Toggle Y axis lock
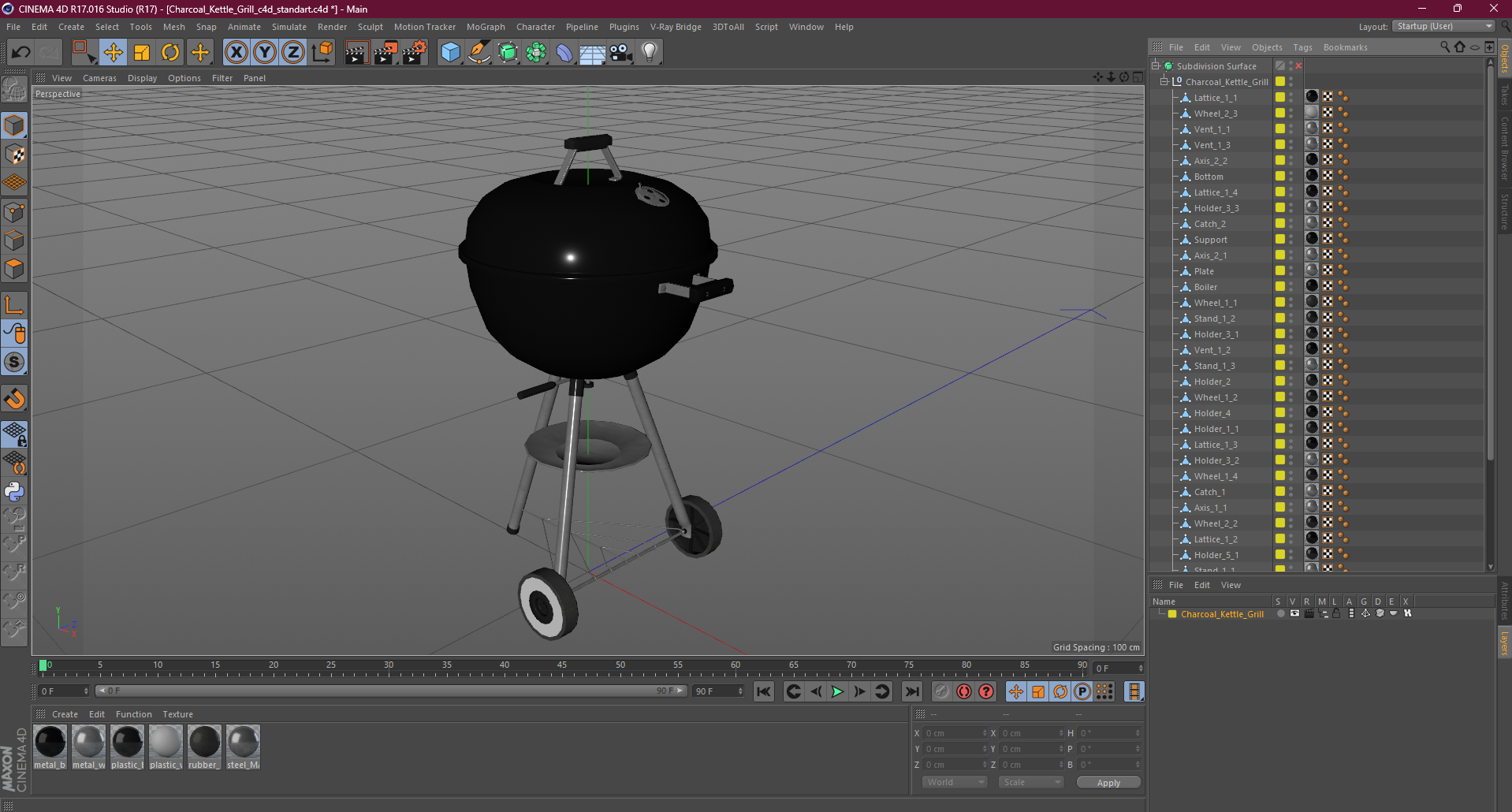Viewport: 1512px width, 812px height. [x=265, y=52]
